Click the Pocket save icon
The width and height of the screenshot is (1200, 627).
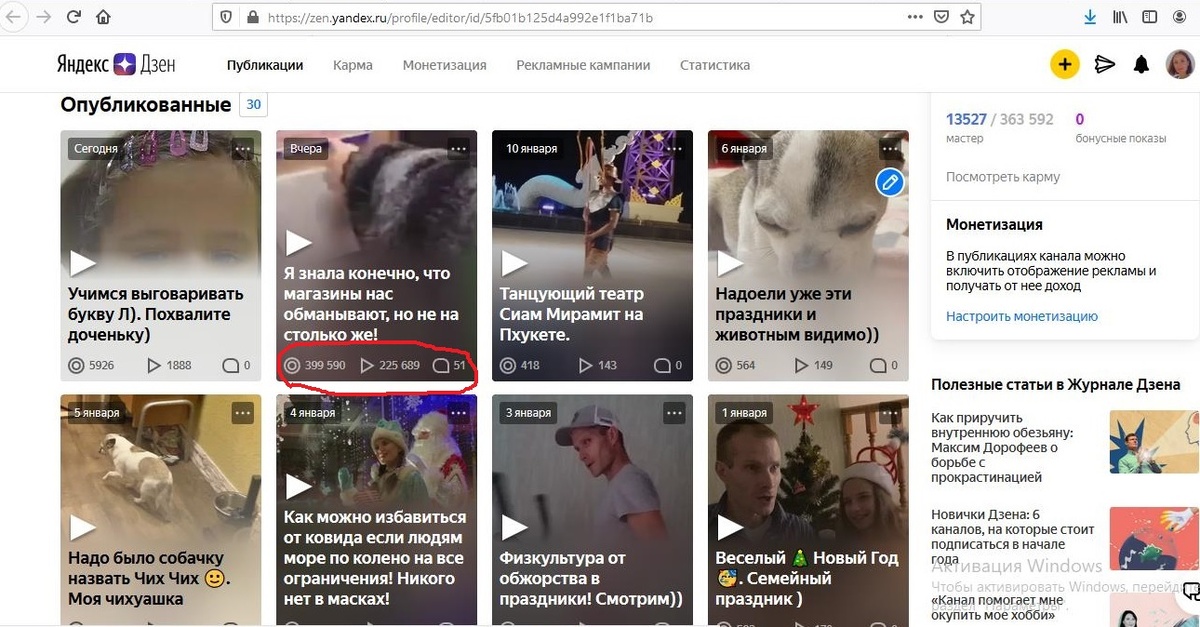point(941,17)
